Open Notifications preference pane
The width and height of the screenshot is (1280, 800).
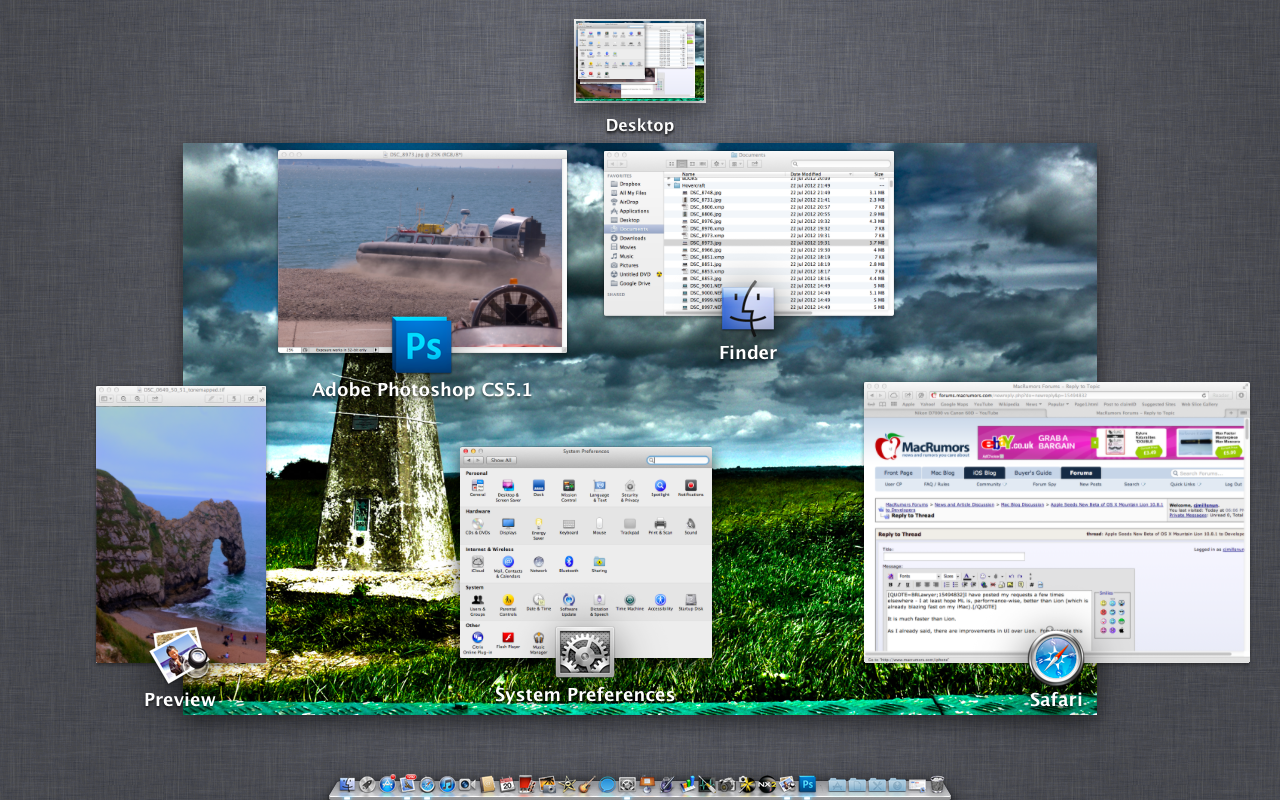[691, 489]
